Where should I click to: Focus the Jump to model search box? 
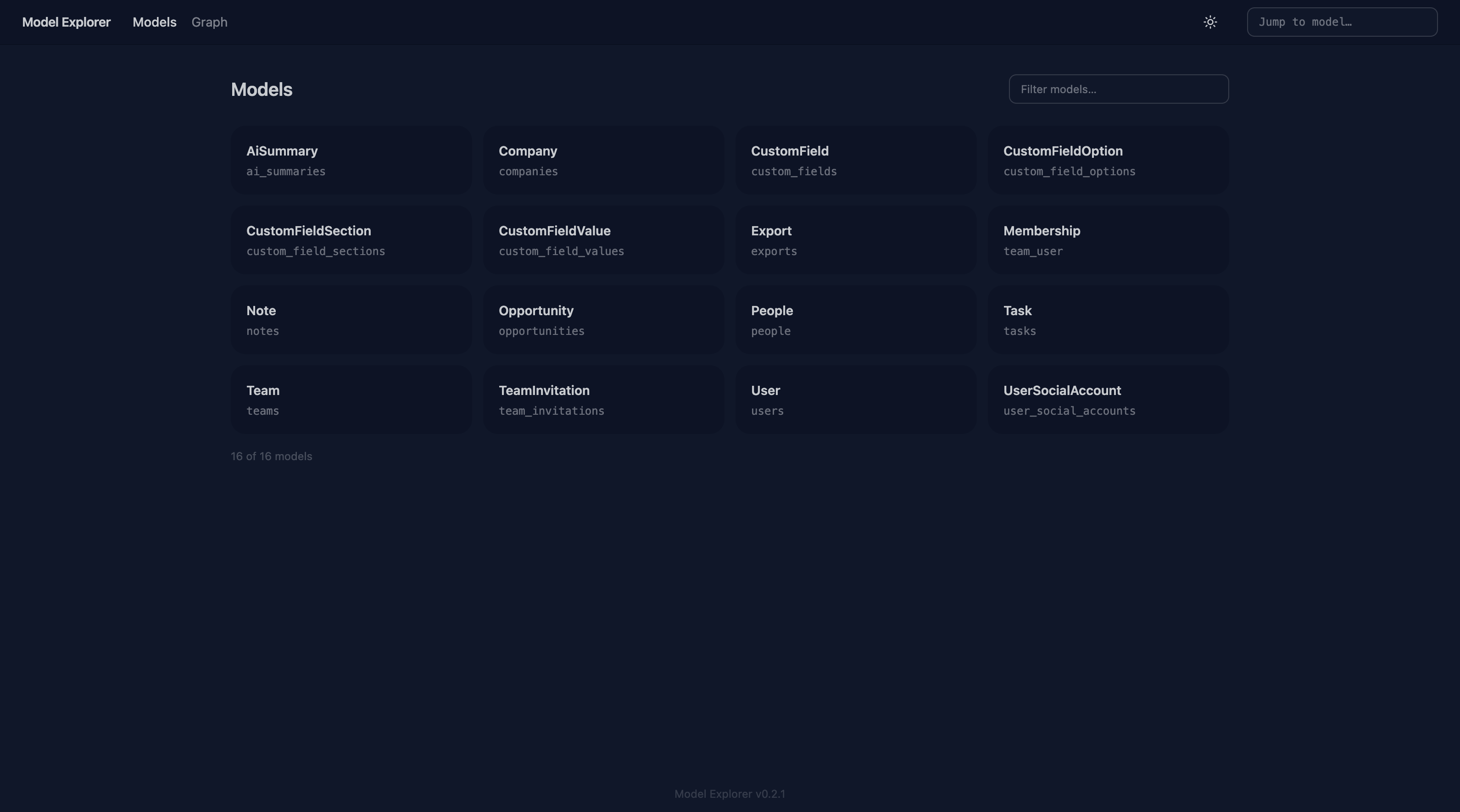pyautogui.click(x=1342, y=22)
